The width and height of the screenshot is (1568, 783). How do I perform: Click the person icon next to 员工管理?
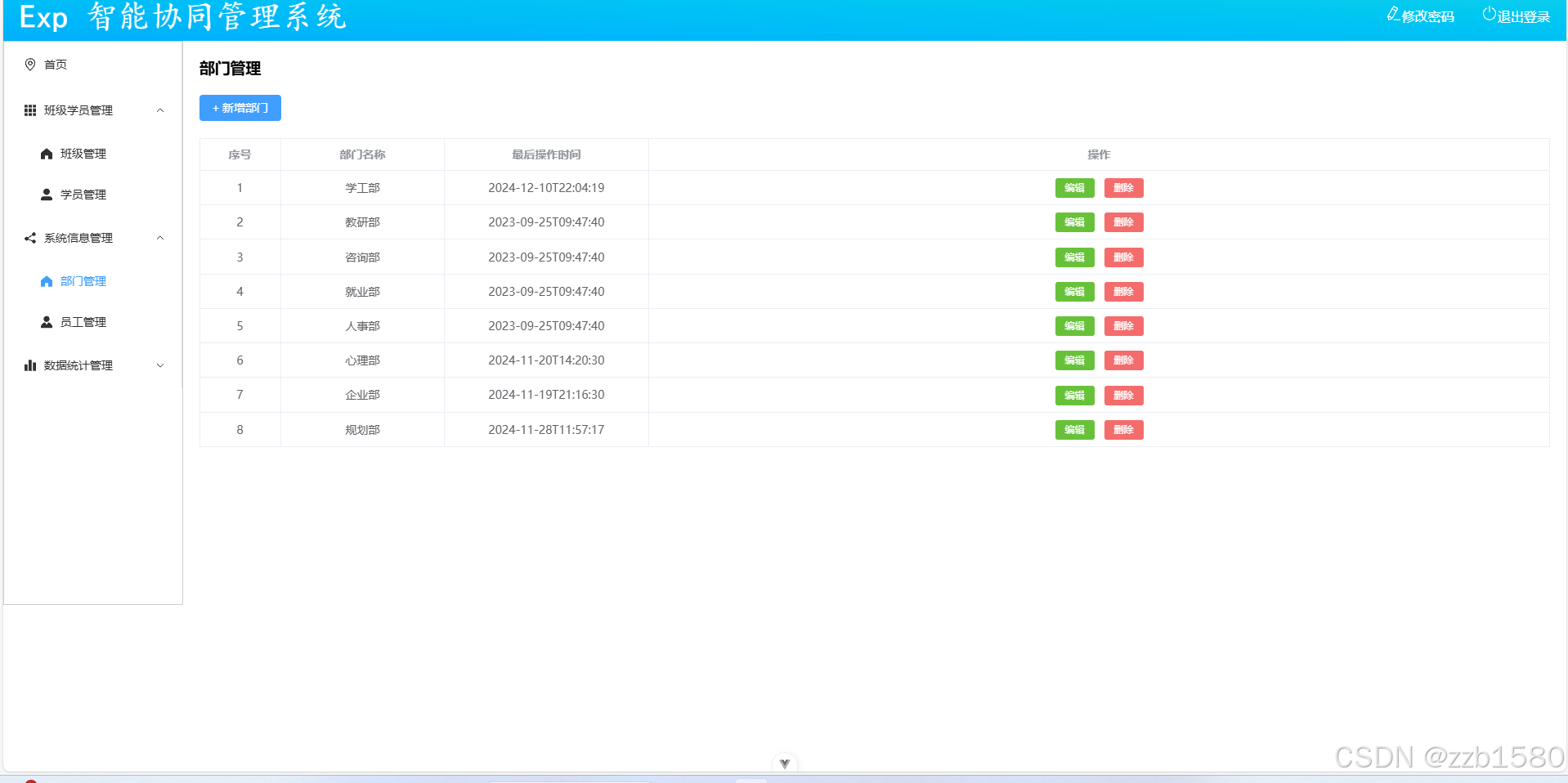47,322
